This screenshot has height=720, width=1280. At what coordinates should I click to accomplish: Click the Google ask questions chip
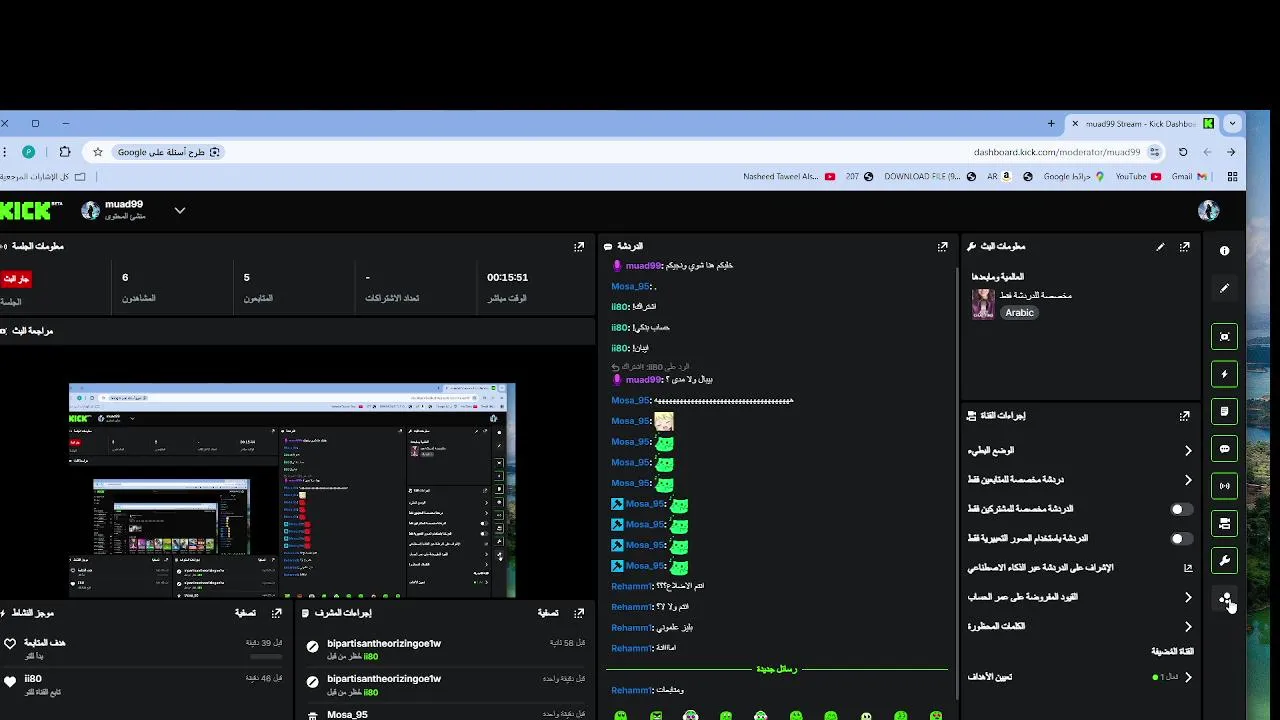click(x=168, y=152)
